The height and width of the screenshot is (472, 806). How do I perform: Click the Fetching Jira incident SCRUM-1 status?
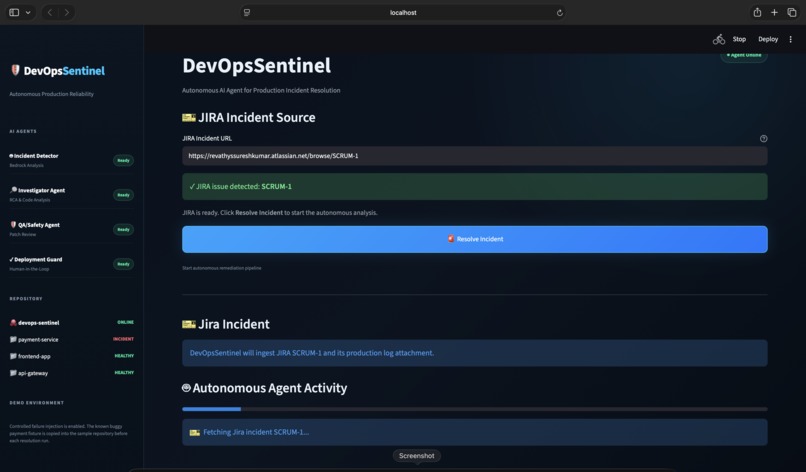click(x=474, y=432)
